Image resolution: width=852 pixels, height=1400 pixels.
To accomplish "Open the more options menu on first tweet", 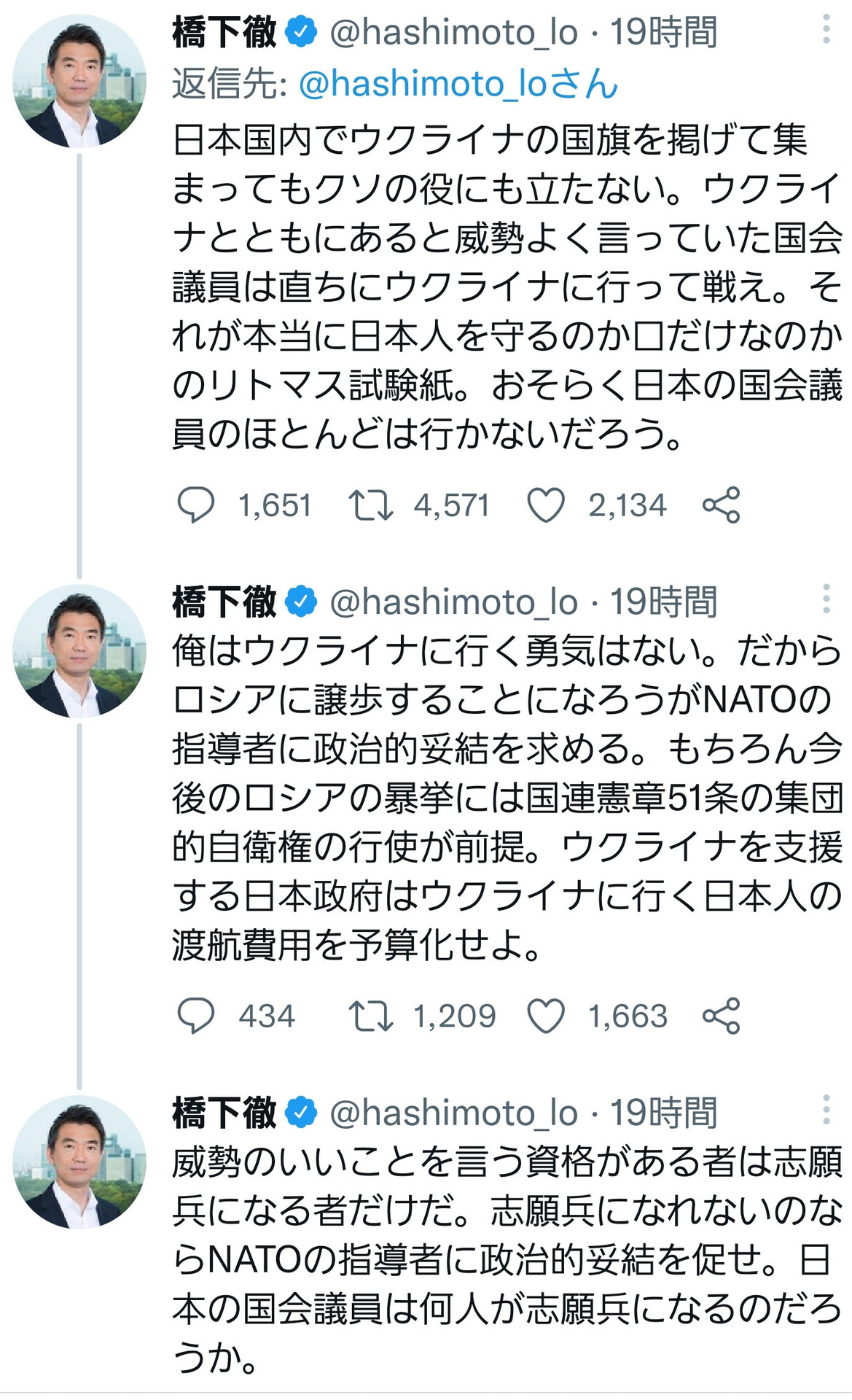I will click(x=826, y=29).
